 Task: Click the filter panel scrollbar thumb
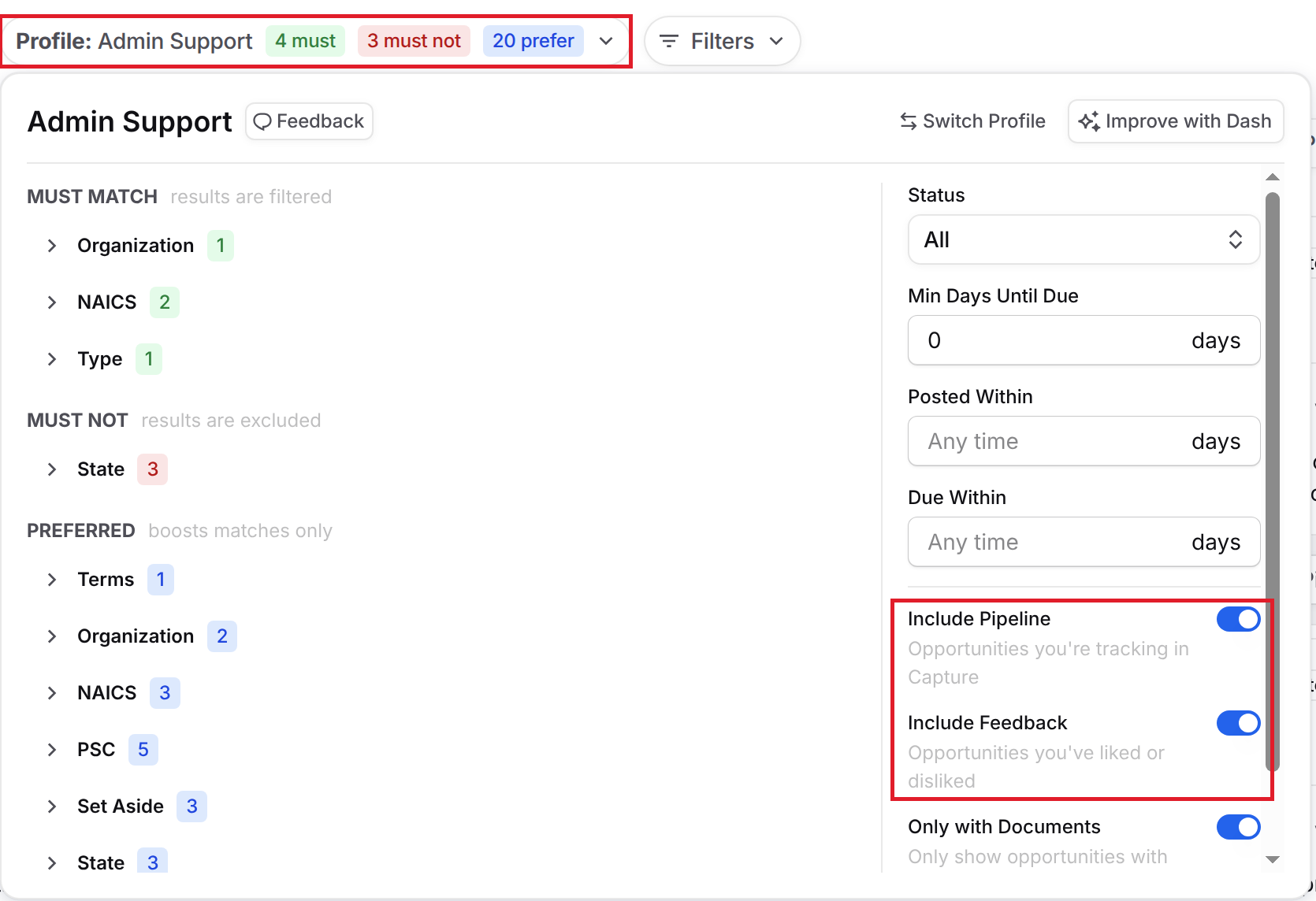(1272, 482)
